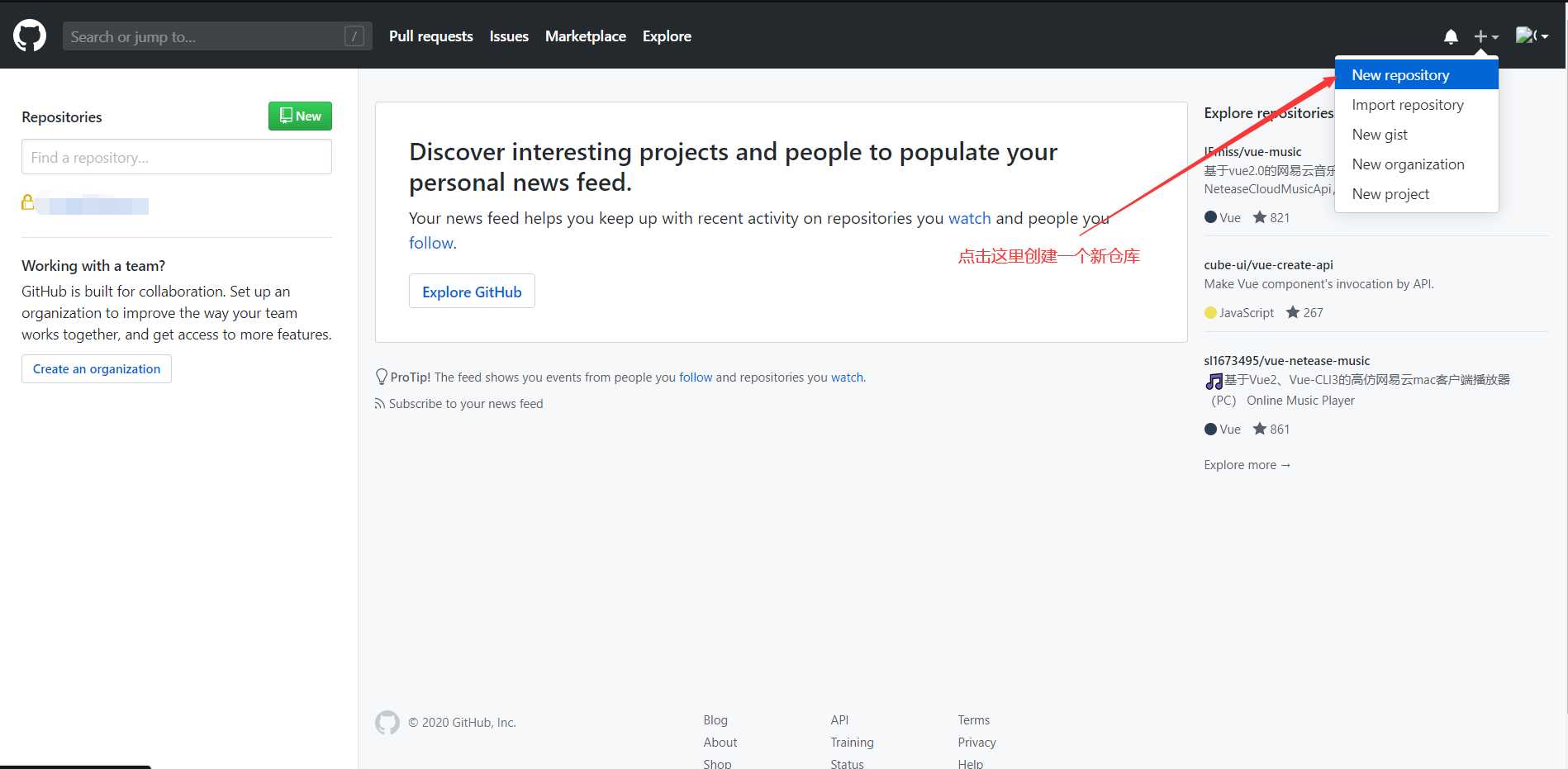The image size is (1568, 769).
Task: Open the Blog footer link
Action: pos(715,720)
